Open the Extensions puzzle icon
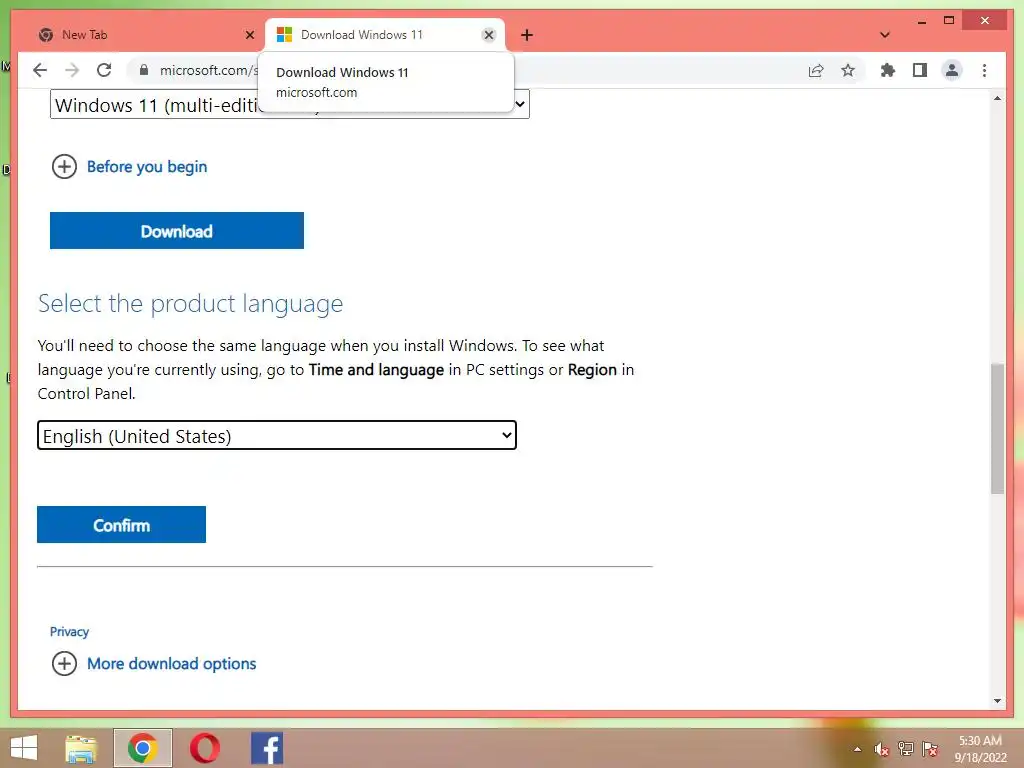Screen dimensions: 1024x768 [x=888, y=70]
